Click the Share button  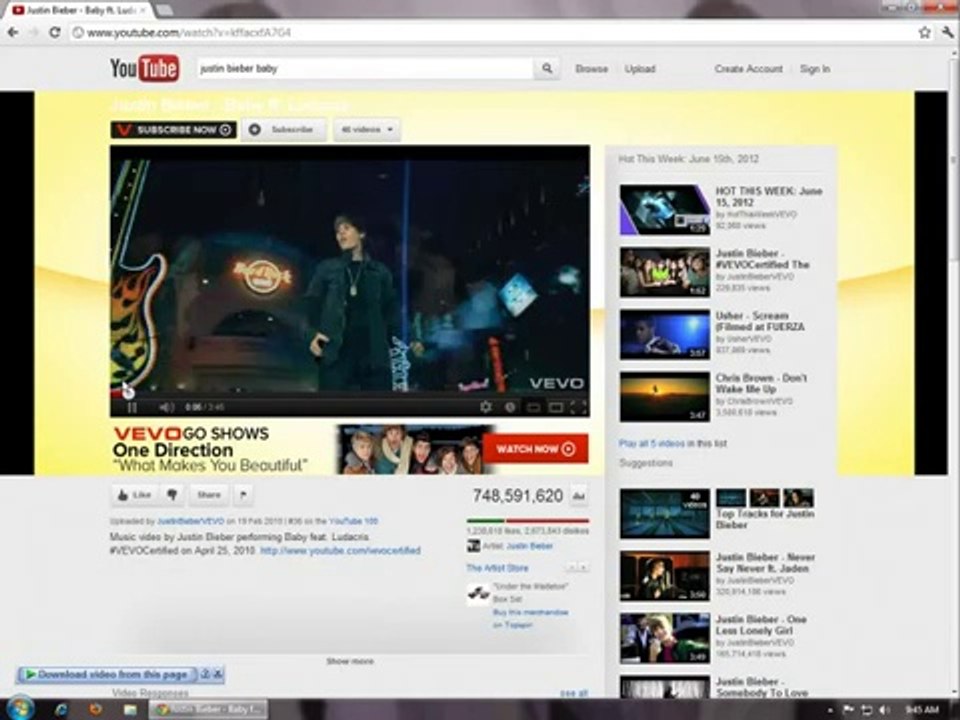(209, 495)
